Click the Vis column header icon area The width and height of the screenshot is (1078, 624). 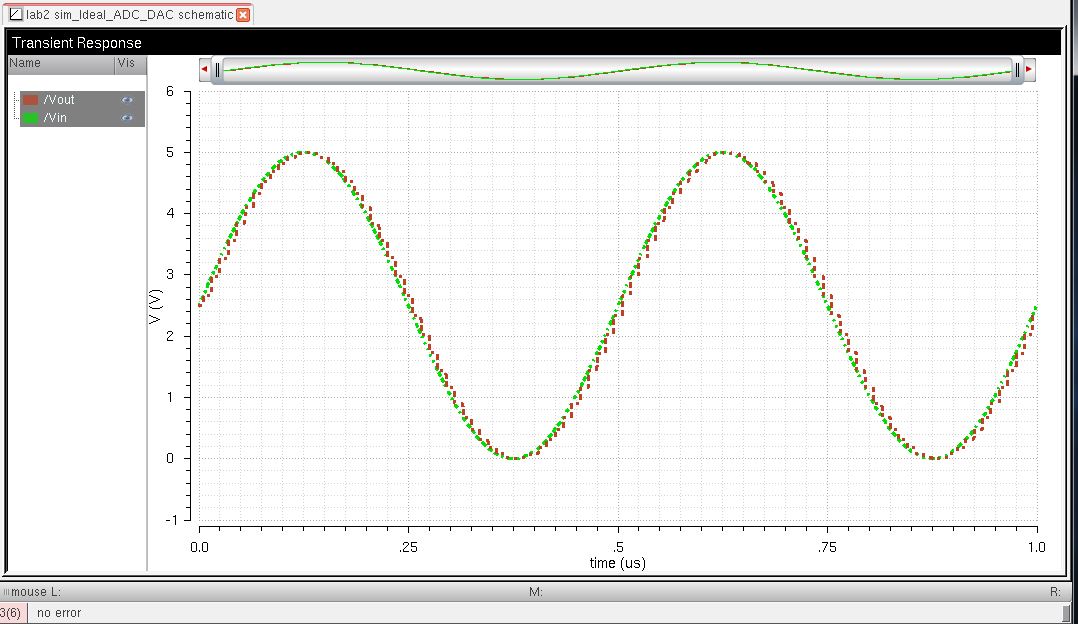(128, 63)
